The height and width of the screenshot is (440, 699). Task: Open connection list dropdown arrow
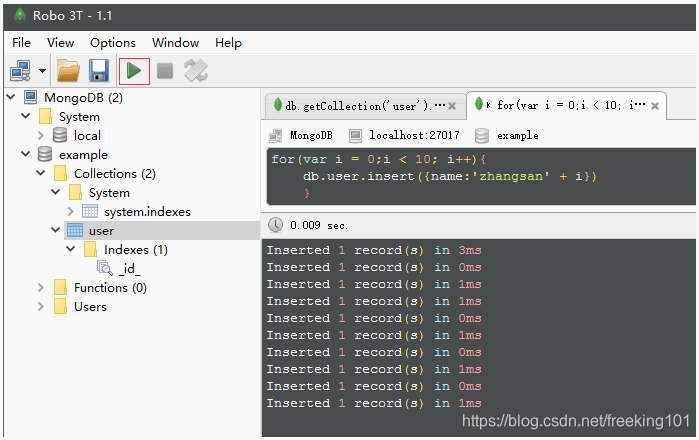42,71
